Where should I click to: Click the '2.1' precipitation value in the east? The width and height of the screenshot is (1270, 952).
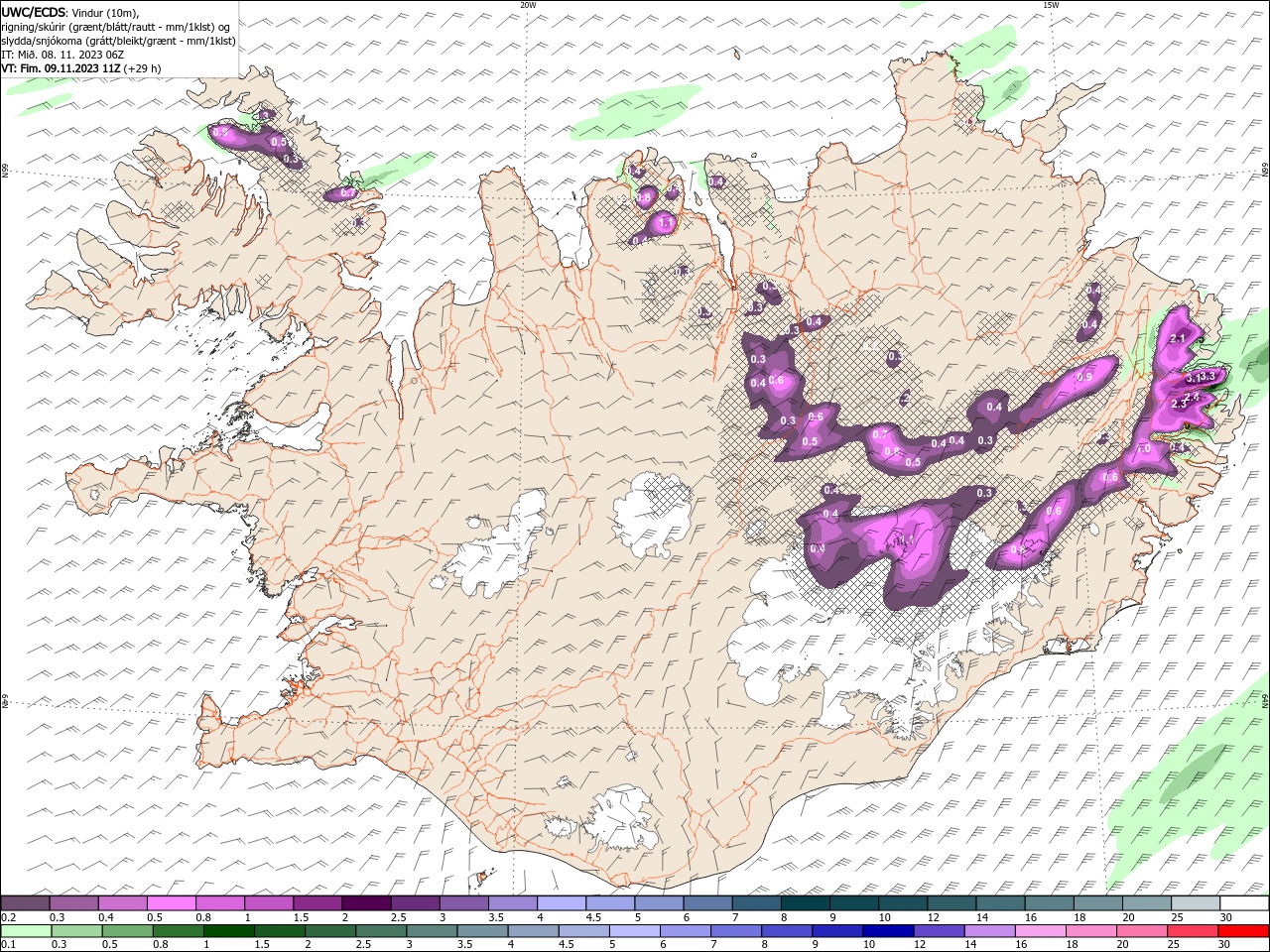coord(1179,339)
